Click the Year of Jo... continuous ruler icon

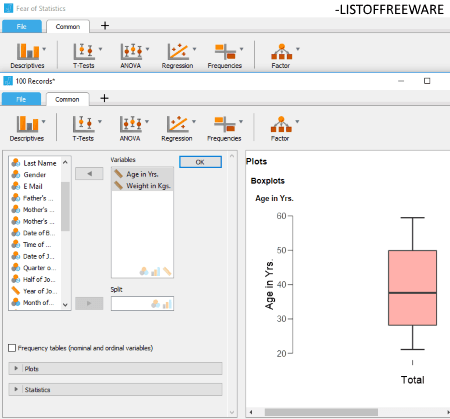point(16,291)
